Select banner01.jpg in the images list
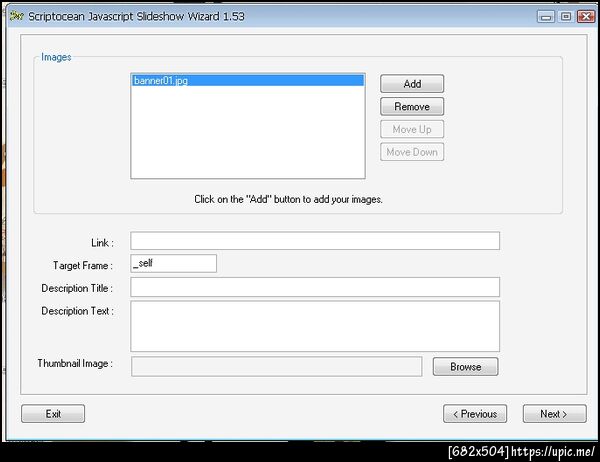 tap(248, 80)
